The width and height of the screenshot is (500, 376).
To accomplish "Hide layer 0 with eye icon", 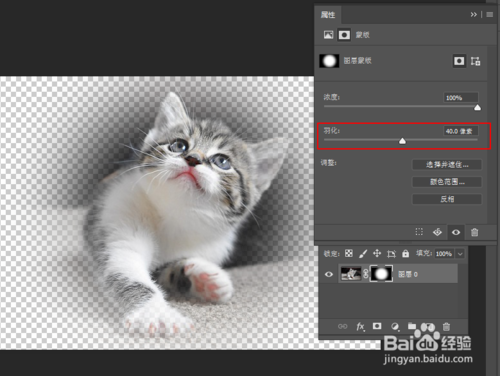I will click(x=329, y=274).
